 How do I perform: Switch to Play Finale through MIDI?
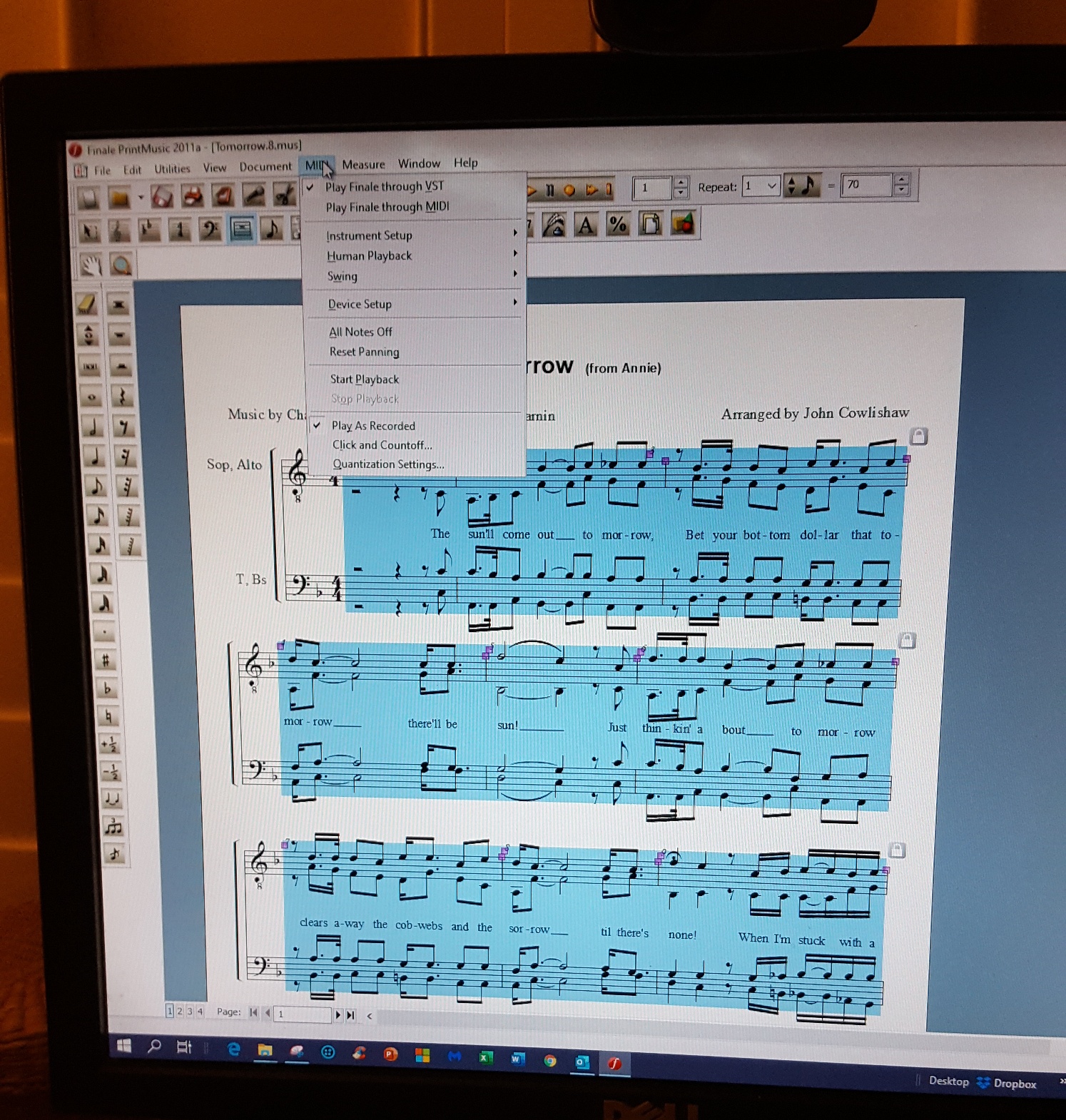[x=387, y=208]
